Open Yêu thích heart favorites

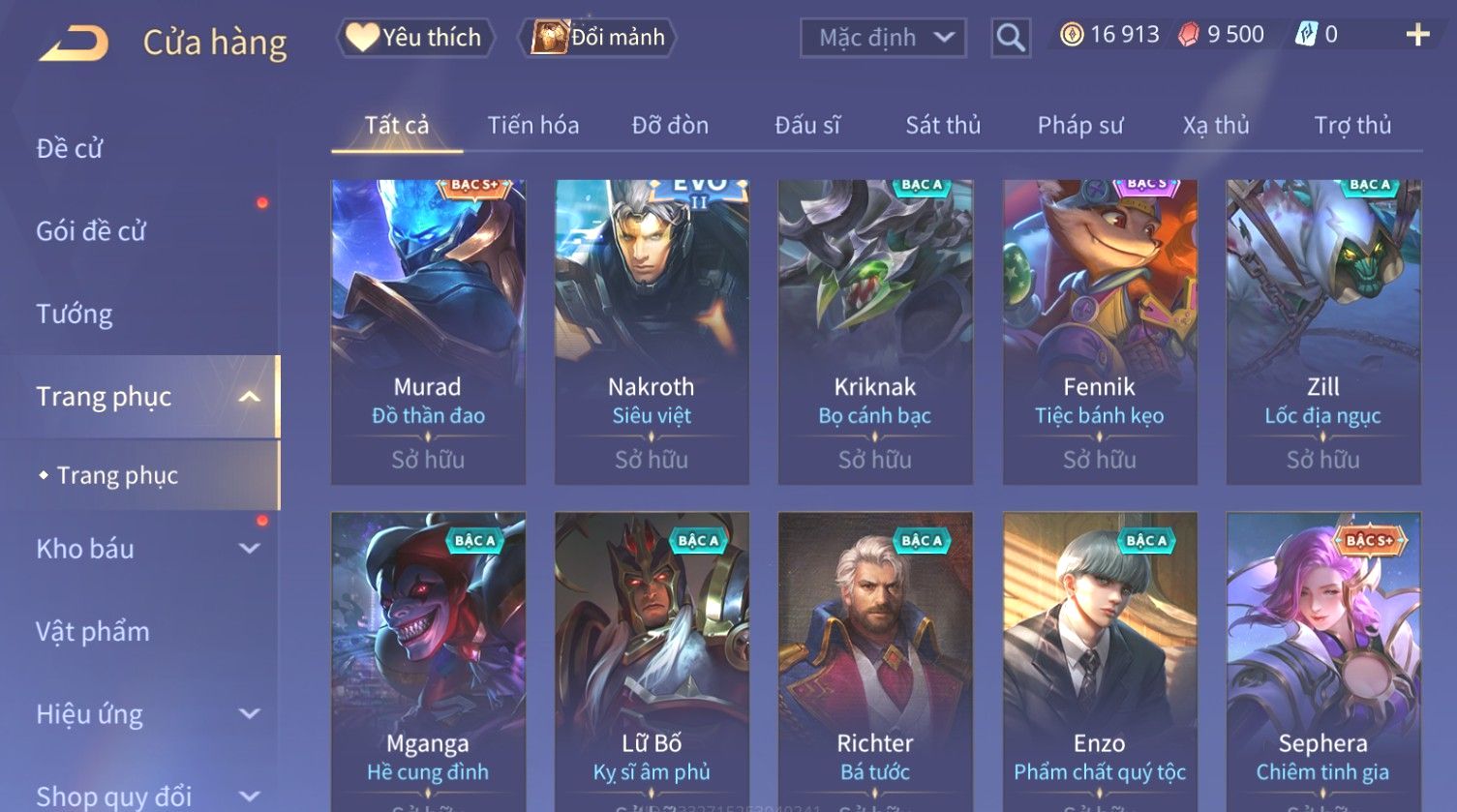(x=415, y=38)
